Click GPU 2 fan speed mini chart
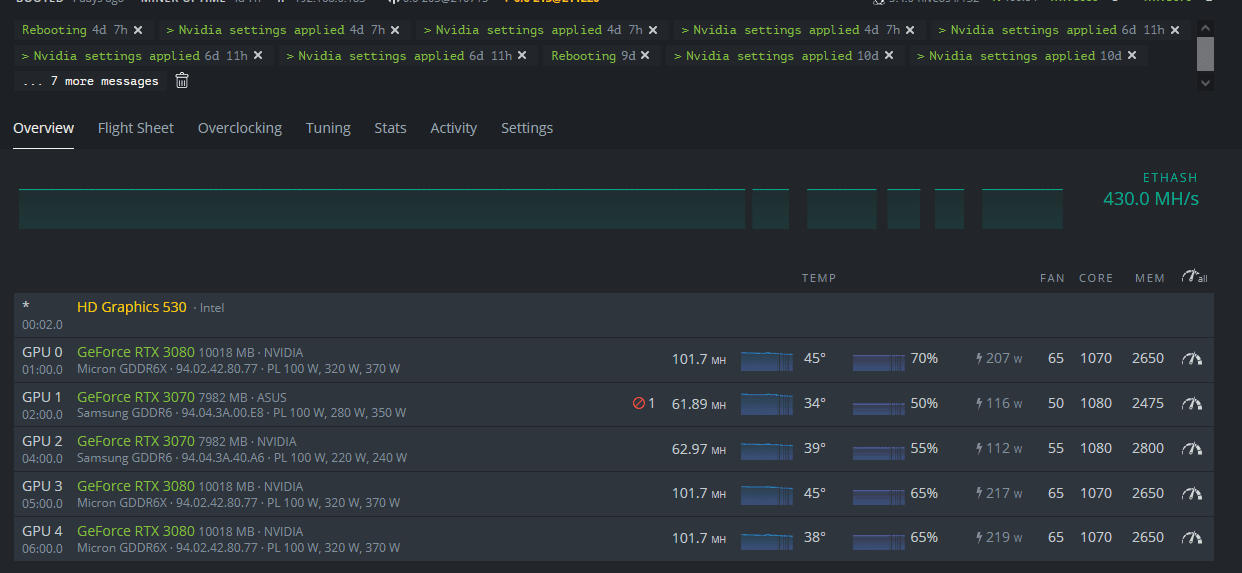The width and height of the screenshot is (1242, 573). pos(878,452)
